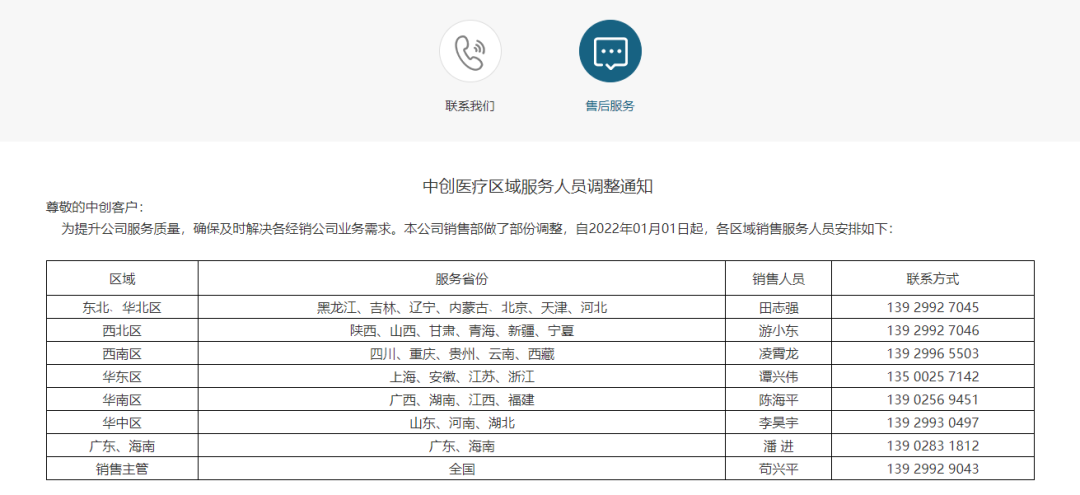1080x495 pixels.
Task: Select salesperson name 田志强
Action: [778, 307]
